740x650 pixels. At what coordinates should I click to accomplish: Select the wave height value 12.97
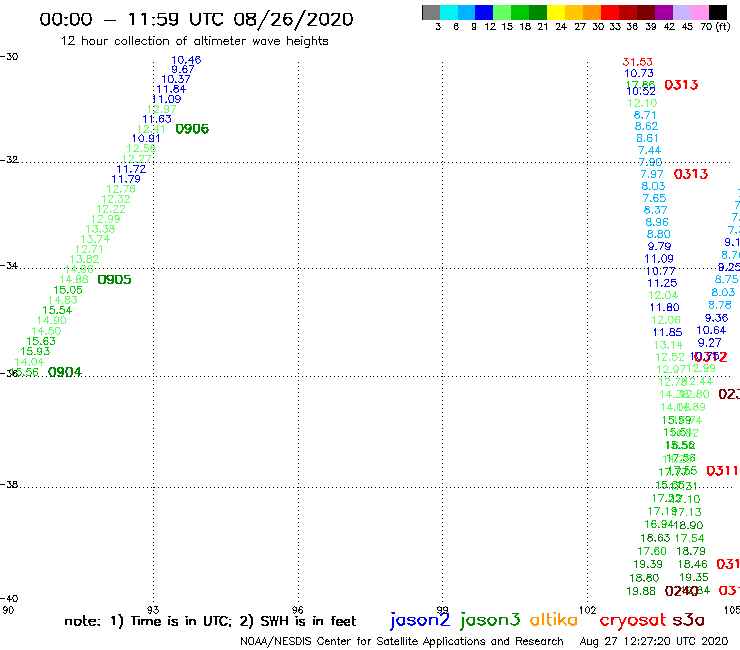tap(162, 109)
